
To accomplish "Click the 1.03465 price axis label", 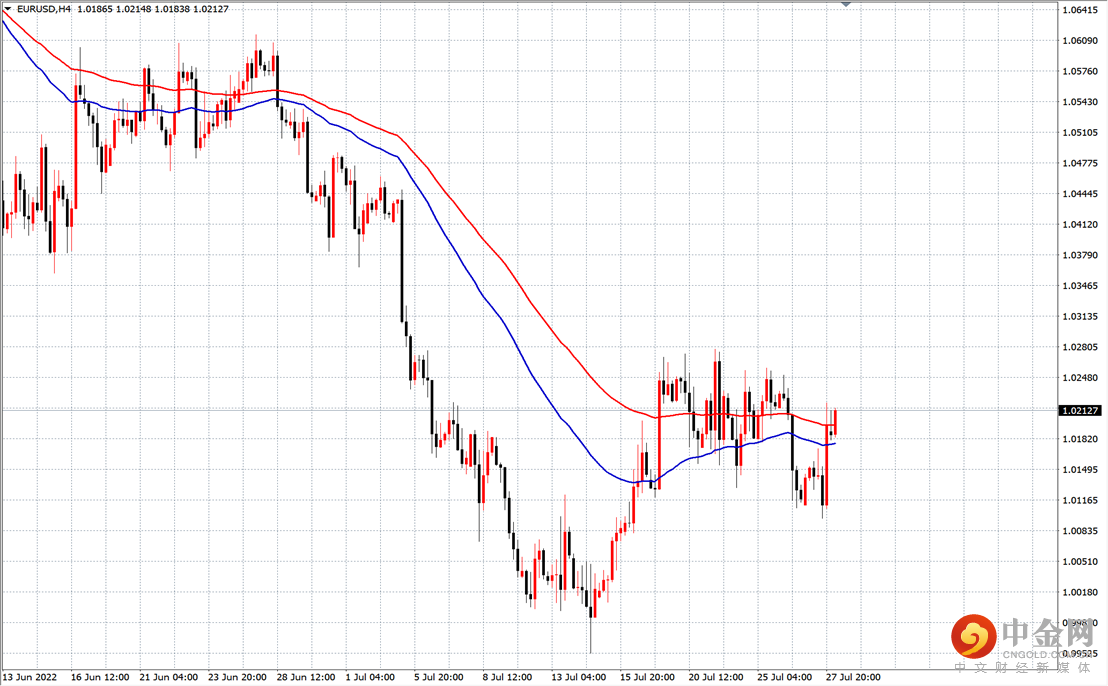I will point(1080,286).
